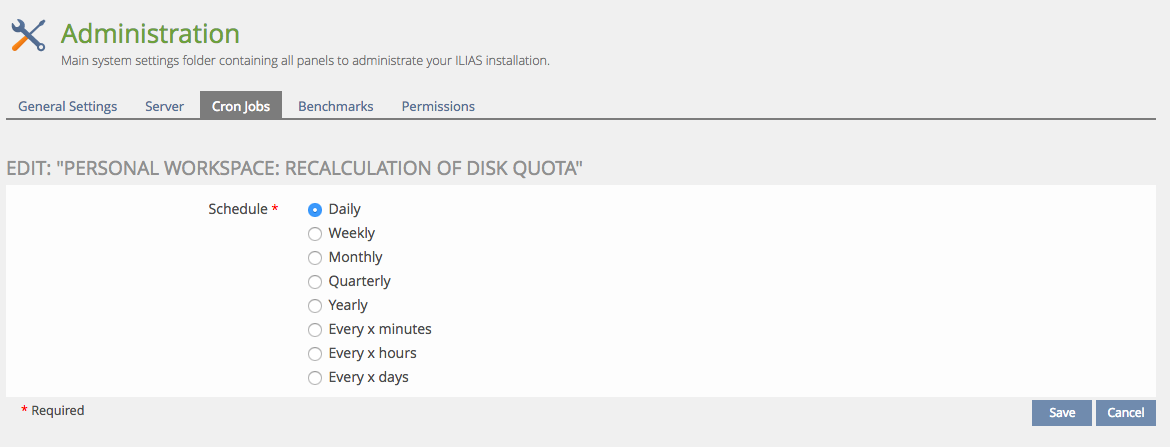
Task: Open the Permissions tab
Action: [438, 106]
